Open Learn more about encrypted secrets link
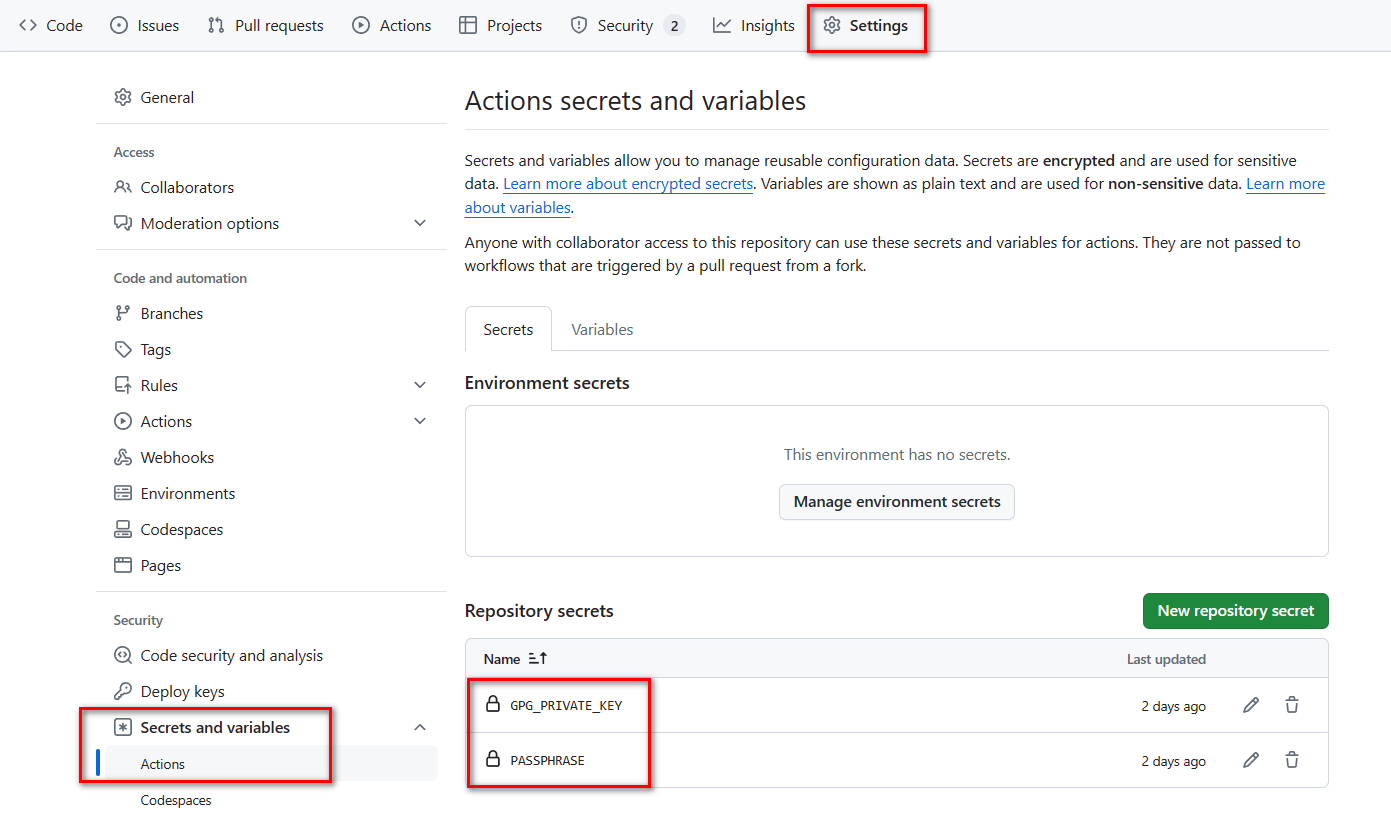The height and width of the screenshot is (820, 1391). click(x=628, y=184)
